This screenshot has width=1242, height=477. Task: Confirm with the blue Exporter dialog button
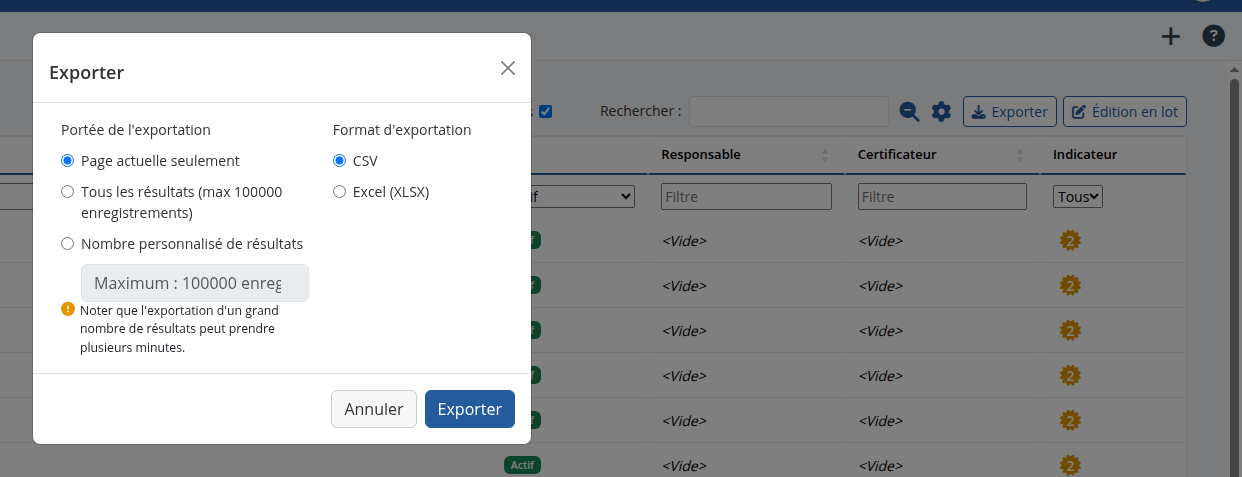click(x=470, y=409)
